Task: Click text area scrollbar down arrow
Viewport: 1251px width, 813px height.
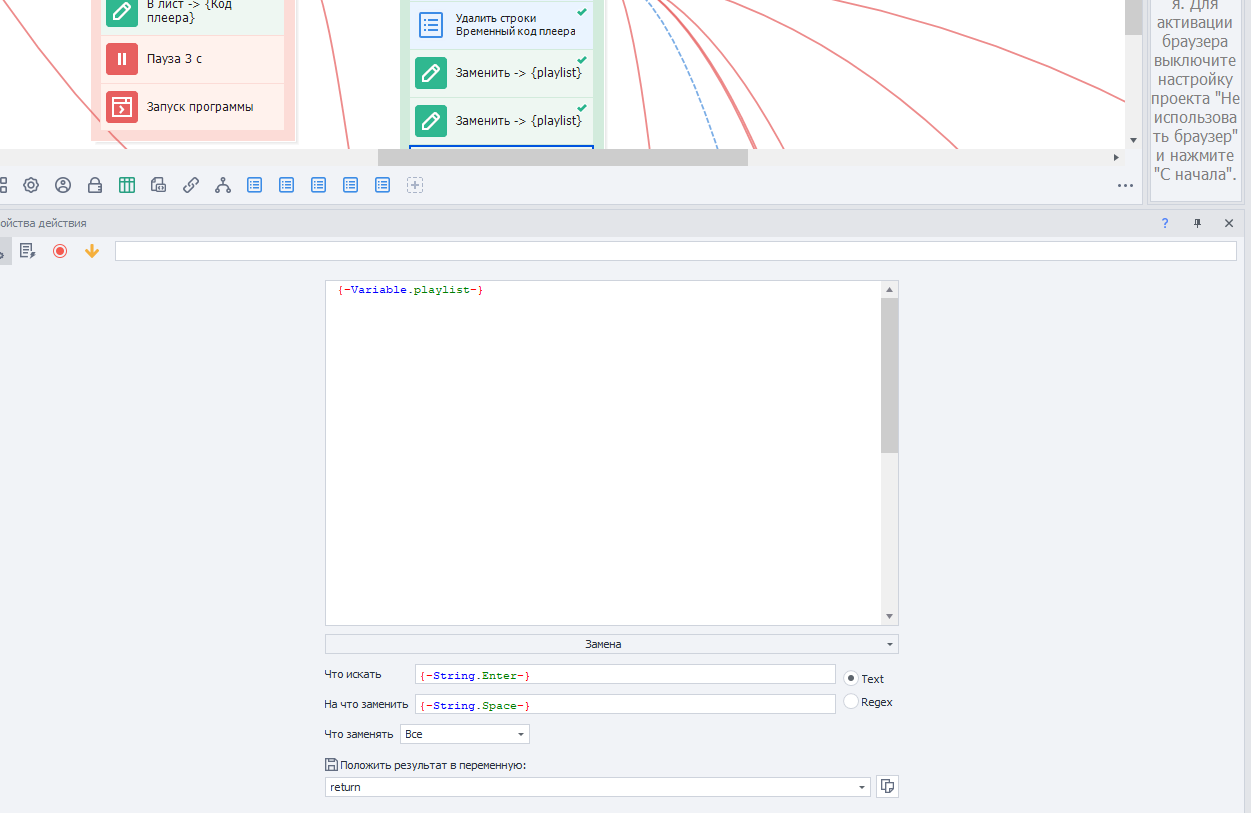Action: (890, 617)
